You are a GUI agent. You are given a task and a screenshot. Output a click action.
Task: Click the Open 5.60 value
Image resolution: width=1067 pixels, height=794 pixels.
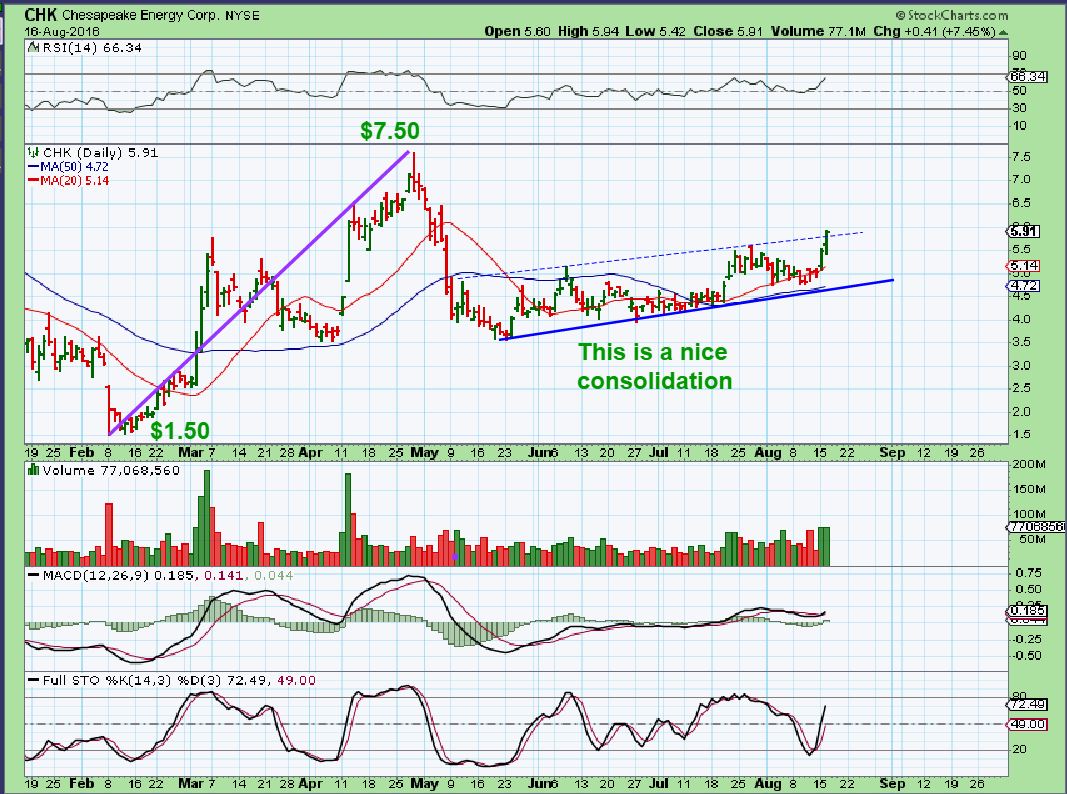pyautogui.click(x=518, y=31)
